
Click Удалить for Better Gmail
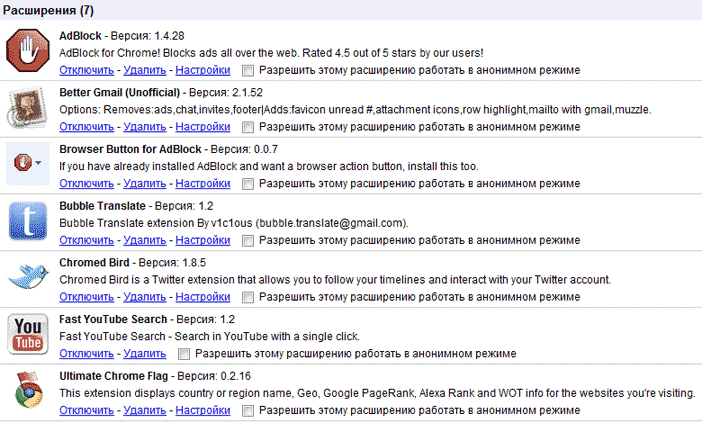click(145, 127)
